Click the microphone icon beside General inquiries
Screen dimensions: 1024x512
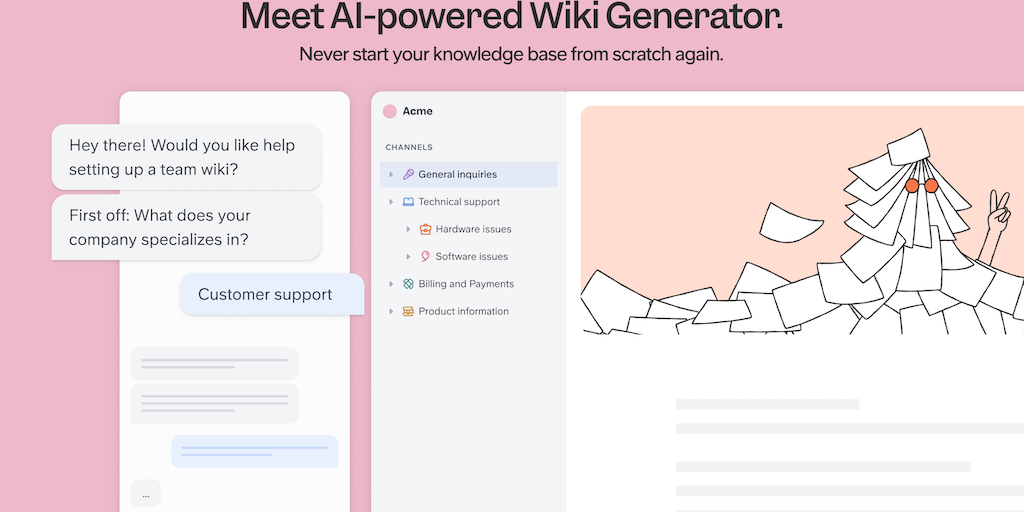click(x=408, y=175)
